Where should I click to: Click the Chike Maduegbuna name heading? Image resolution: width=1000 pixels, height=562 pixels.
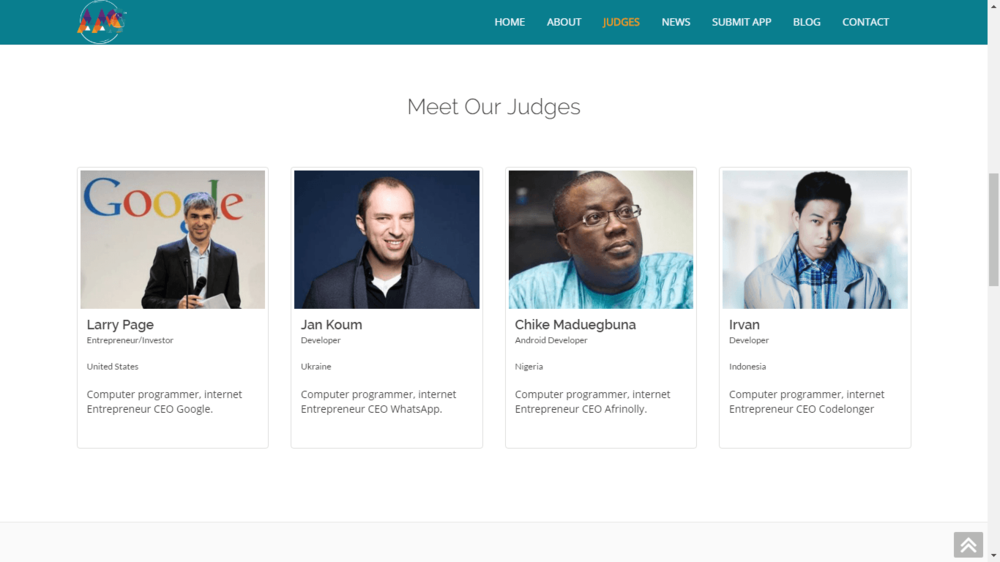[x=575, y=325]
